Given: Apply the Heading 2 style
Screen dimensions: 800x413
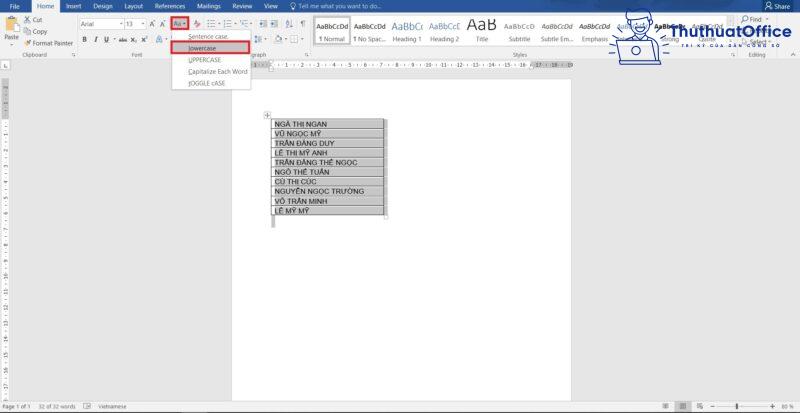Looking at the screenshot, I should pyautogui.click(x=444, y=31).
